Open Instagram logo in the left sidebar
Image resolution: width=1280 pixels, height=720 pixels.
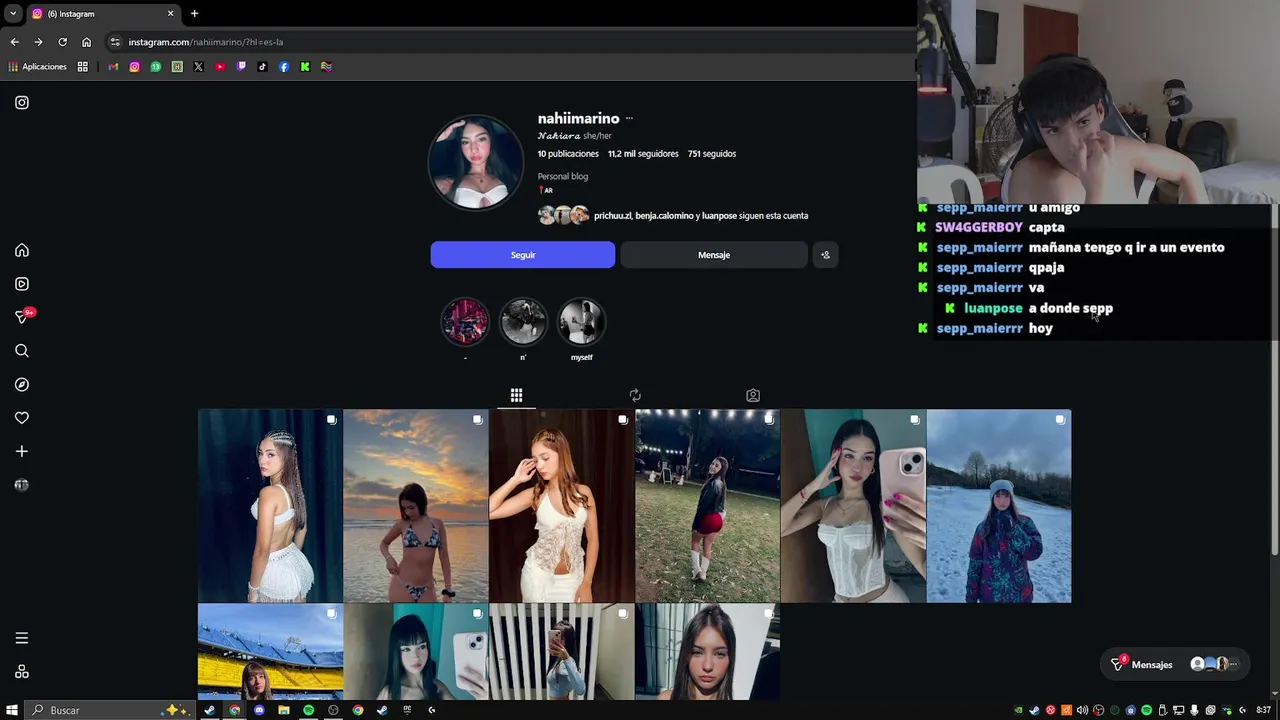pyautogui.click(x=22, y=102)
